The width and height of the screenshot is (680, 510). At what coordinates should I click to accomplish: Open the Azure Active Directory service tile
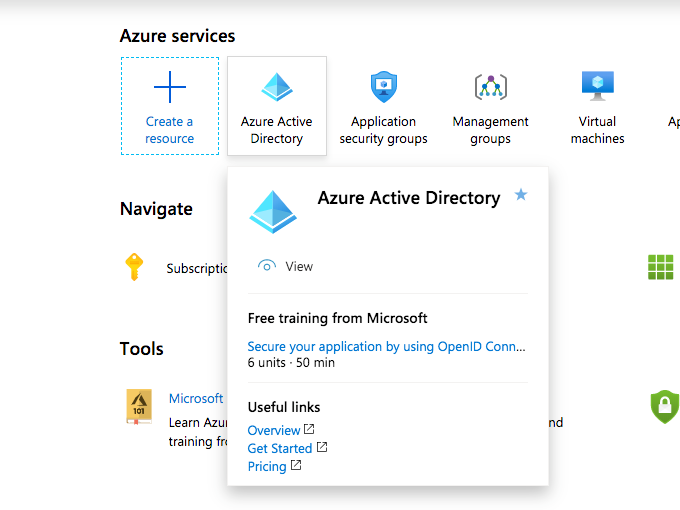click(277, 106)
